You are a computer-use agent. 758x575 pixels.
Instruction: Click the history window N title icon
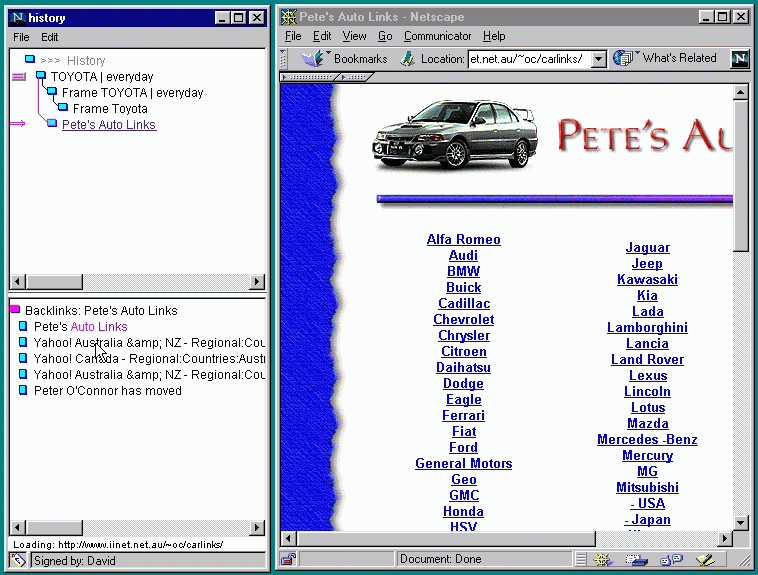[17, 18]
